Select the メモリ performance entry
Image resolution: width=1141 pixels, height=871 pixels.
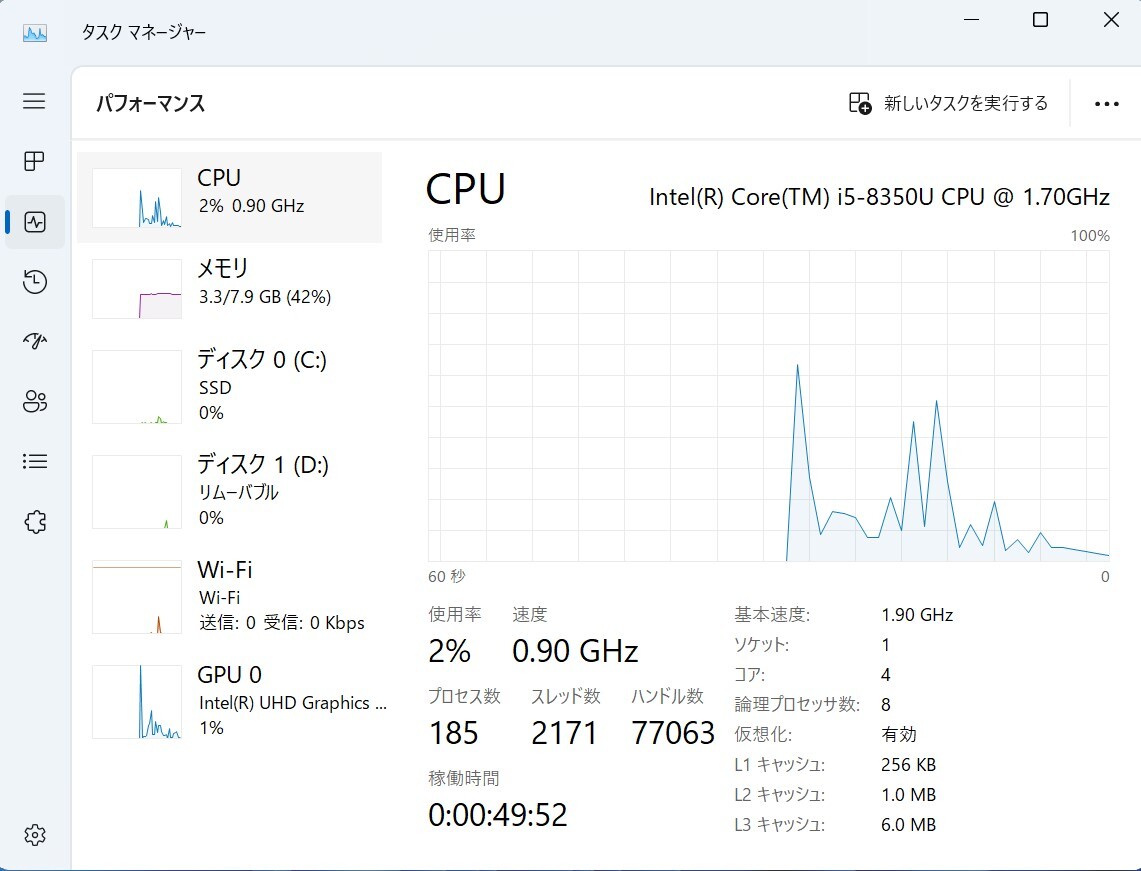point(229,288)
